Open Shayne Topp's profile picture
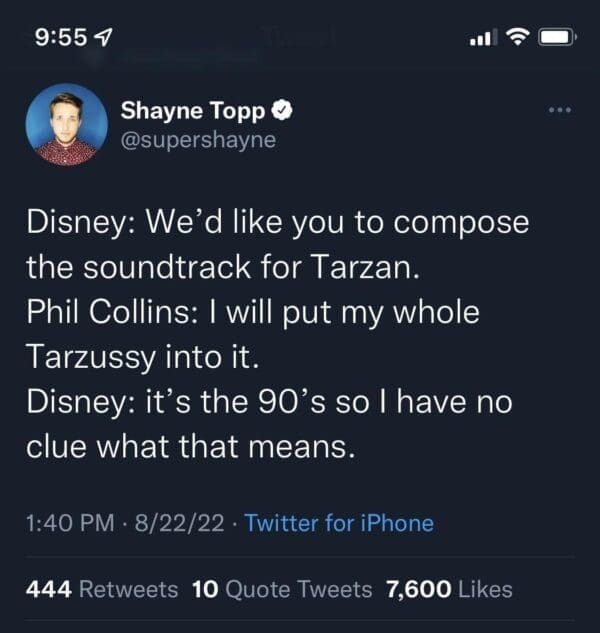Image resolution: width=600 pixels, height=633 pixels. (x=66, y=124)
